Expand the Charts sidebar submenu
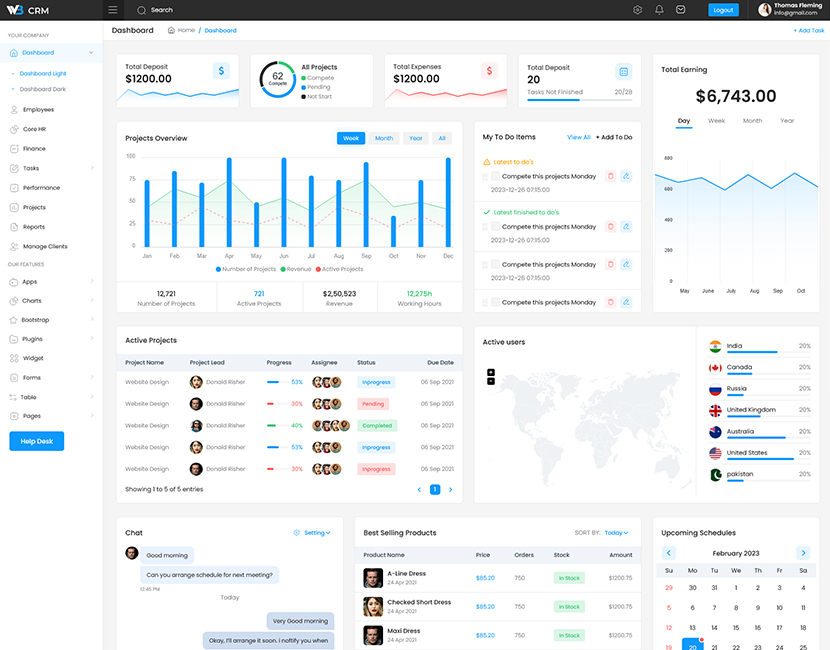Image resolution: width=830 pixels, height=650 pixels. pyautogui.click(x=92, y=300)
